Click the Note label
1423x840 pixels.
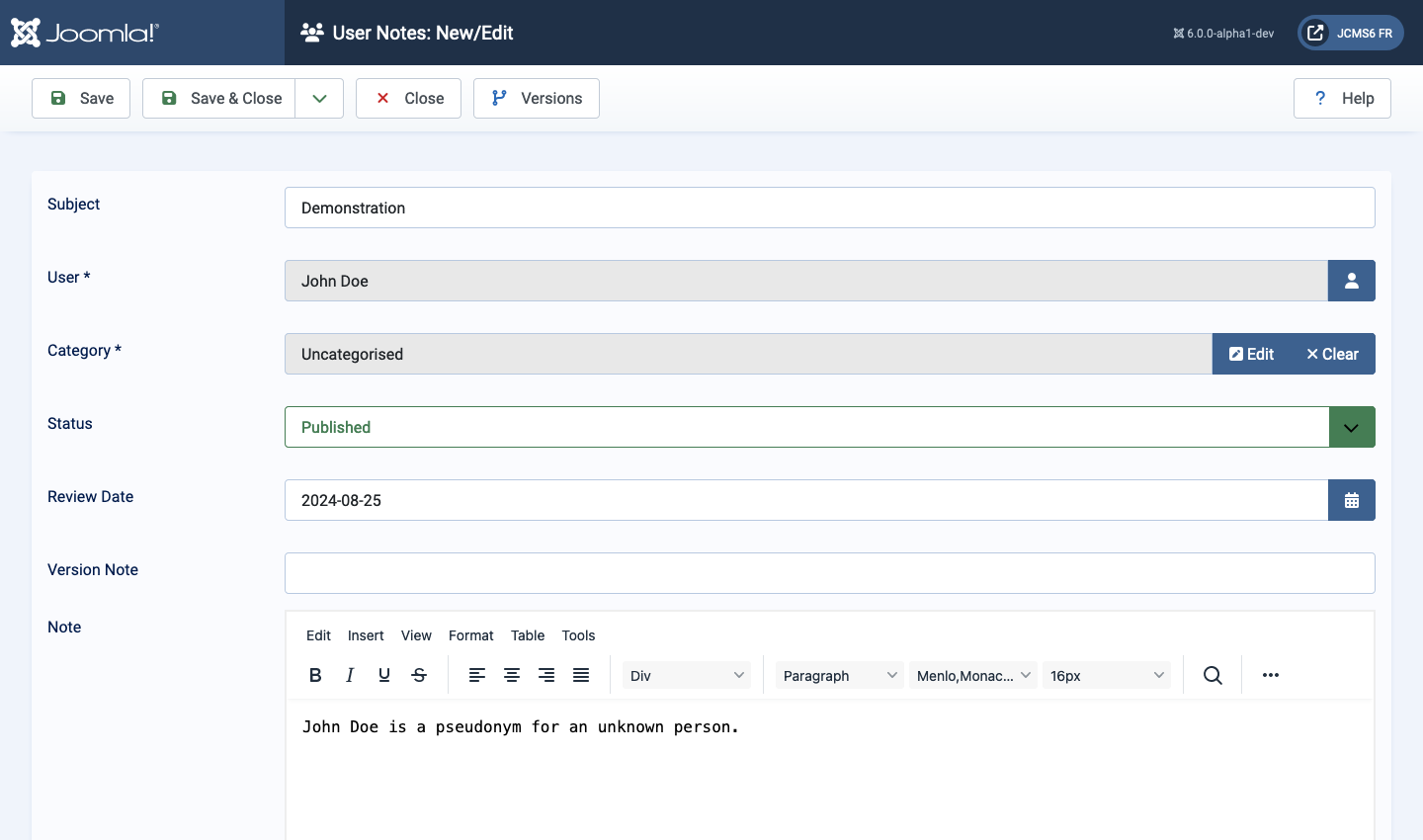[x=64, y=627]
